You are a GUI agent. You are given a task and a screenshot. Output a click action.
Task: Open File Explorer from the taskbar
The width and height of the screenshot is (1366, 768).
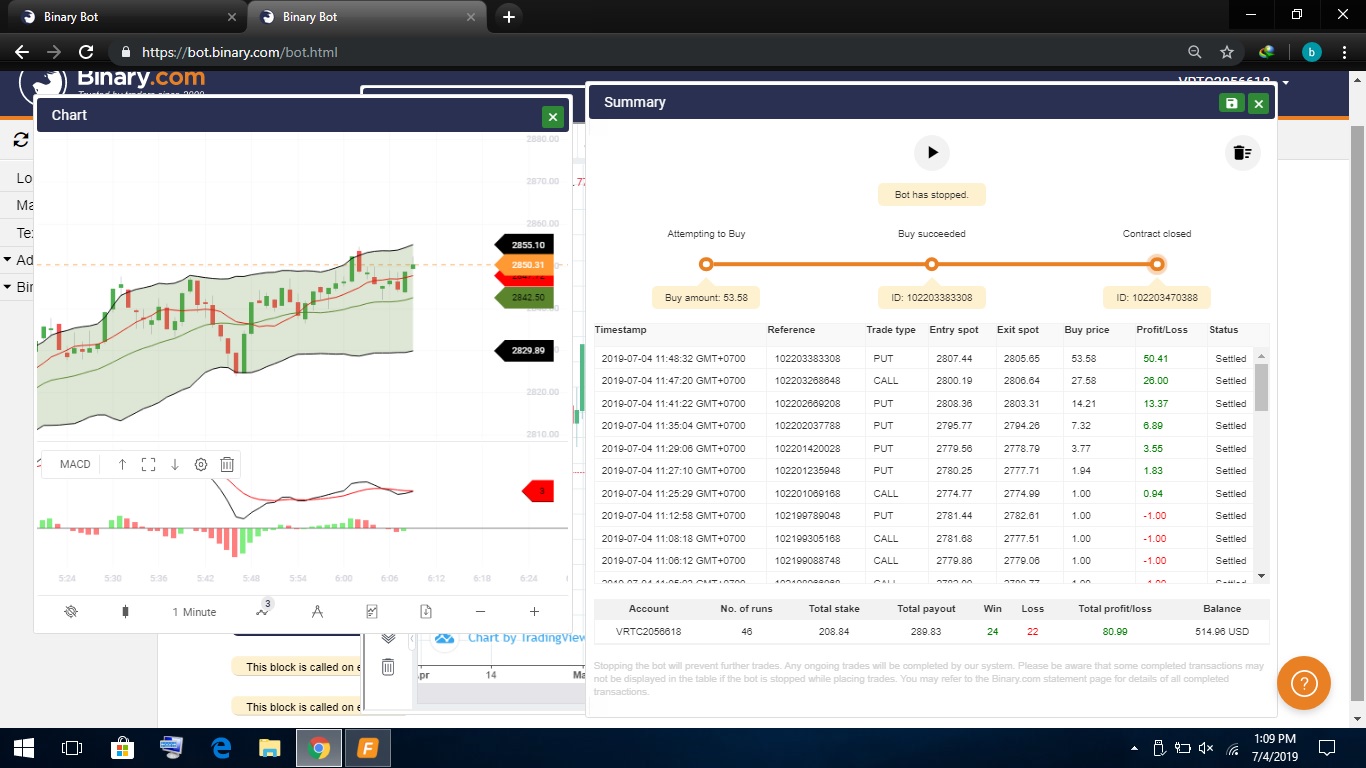(x=270, y=748)
